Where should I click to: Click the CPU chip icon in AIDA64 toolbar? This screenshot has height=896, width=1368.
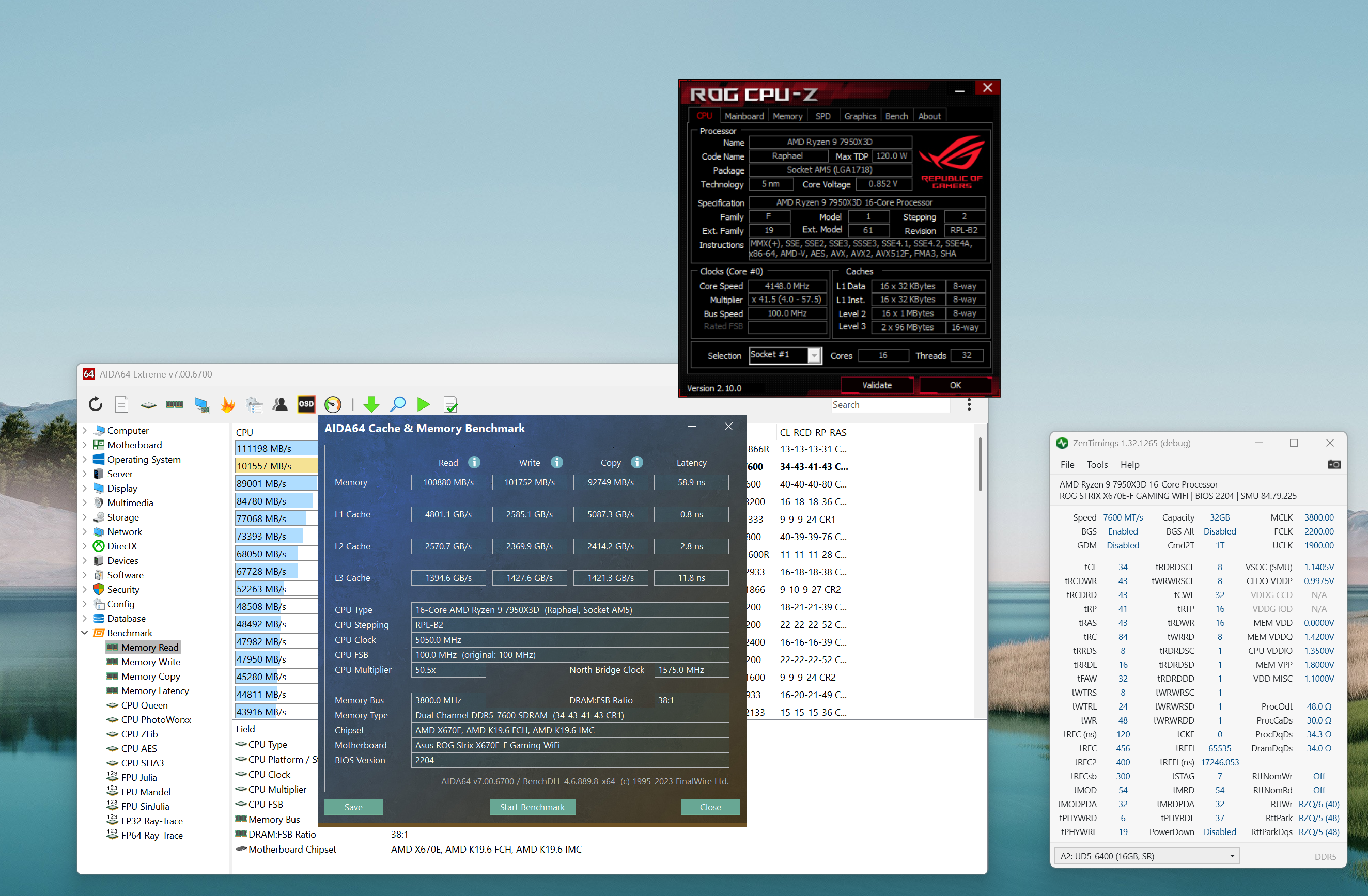[148, 405]
